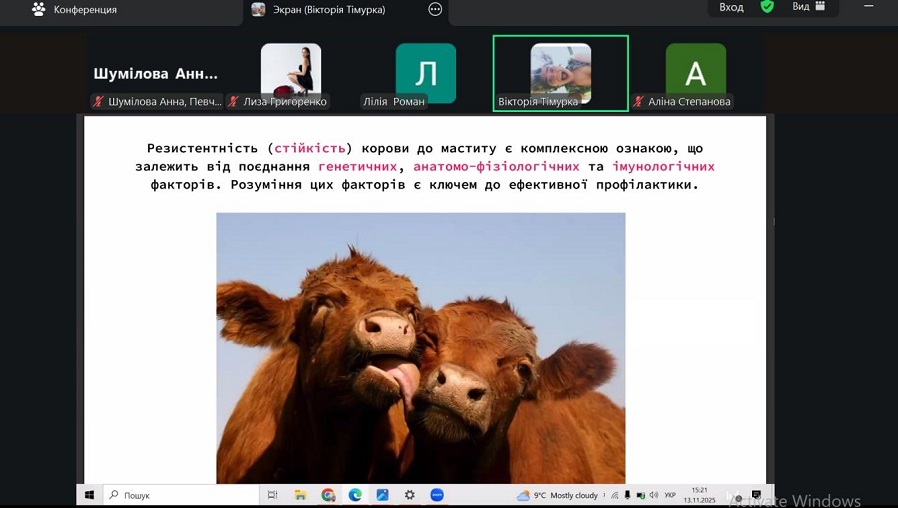Open Task View on the taskbar
Image resolution: width=898 pixels, height=508 pixels.
272,495
